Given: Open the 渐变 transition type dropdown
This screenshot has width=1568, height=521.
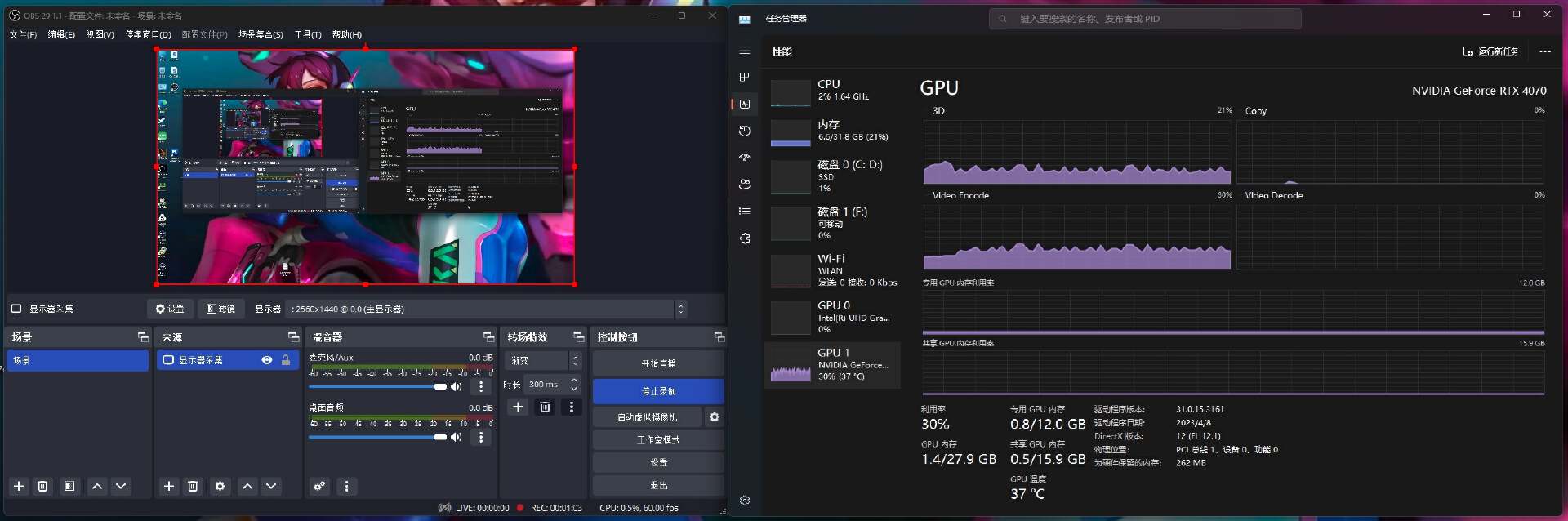Looking at the screenshot, I should [544, 360].
